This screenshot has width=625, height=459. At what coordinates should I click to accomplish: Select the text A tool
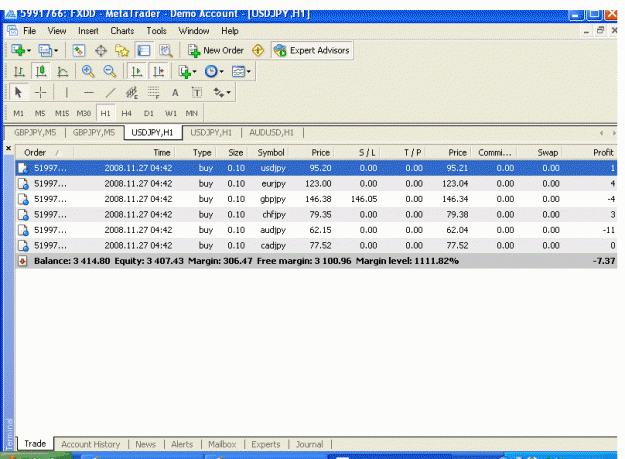pos(175,93)
